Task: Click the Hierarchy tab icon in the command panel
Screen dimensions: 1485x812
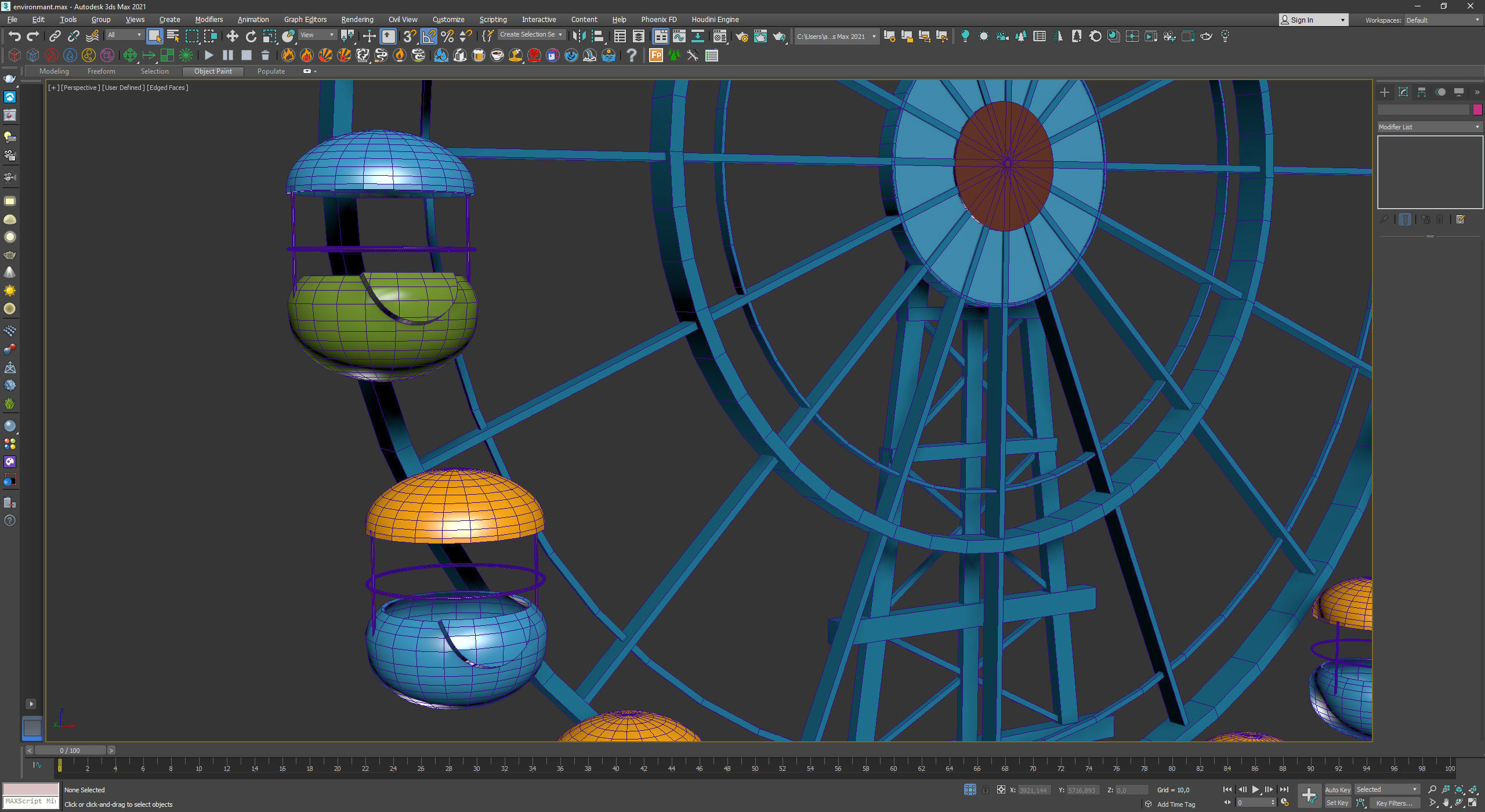Action: pyautogui.click(x=1421, y=92)
